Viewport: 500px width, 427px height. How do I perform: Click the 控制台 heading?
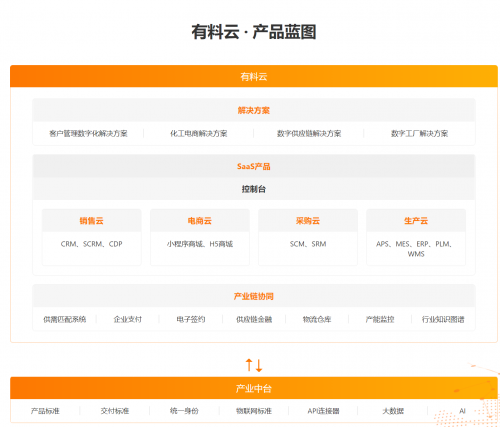(254, 189)
